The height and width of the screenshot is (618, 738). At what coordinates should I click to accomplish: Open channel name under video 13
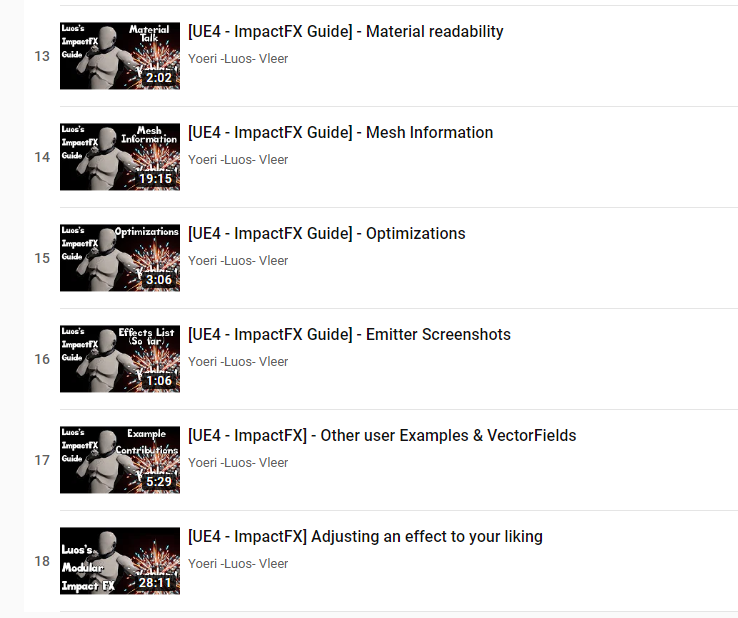(238, 59)
